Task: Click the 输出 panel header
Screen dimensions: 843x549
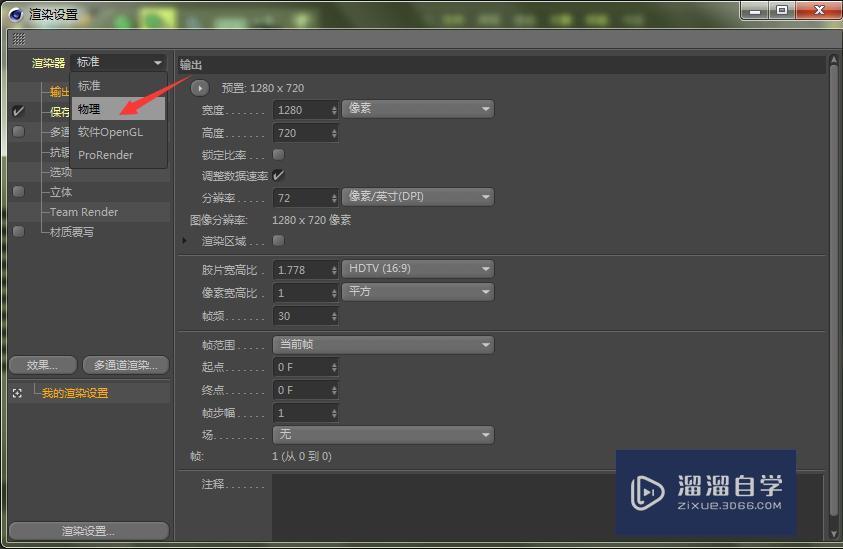Action: [501, 65]
